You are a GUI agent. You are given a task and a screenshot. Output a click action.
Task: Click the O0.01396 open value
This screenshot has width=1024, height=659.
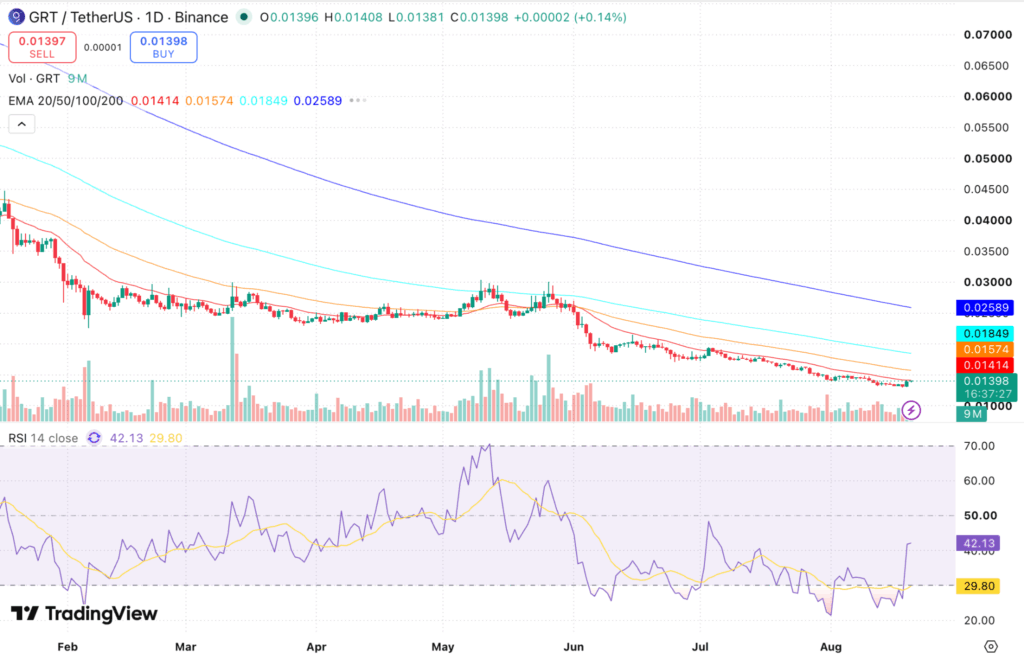(289, 17)
